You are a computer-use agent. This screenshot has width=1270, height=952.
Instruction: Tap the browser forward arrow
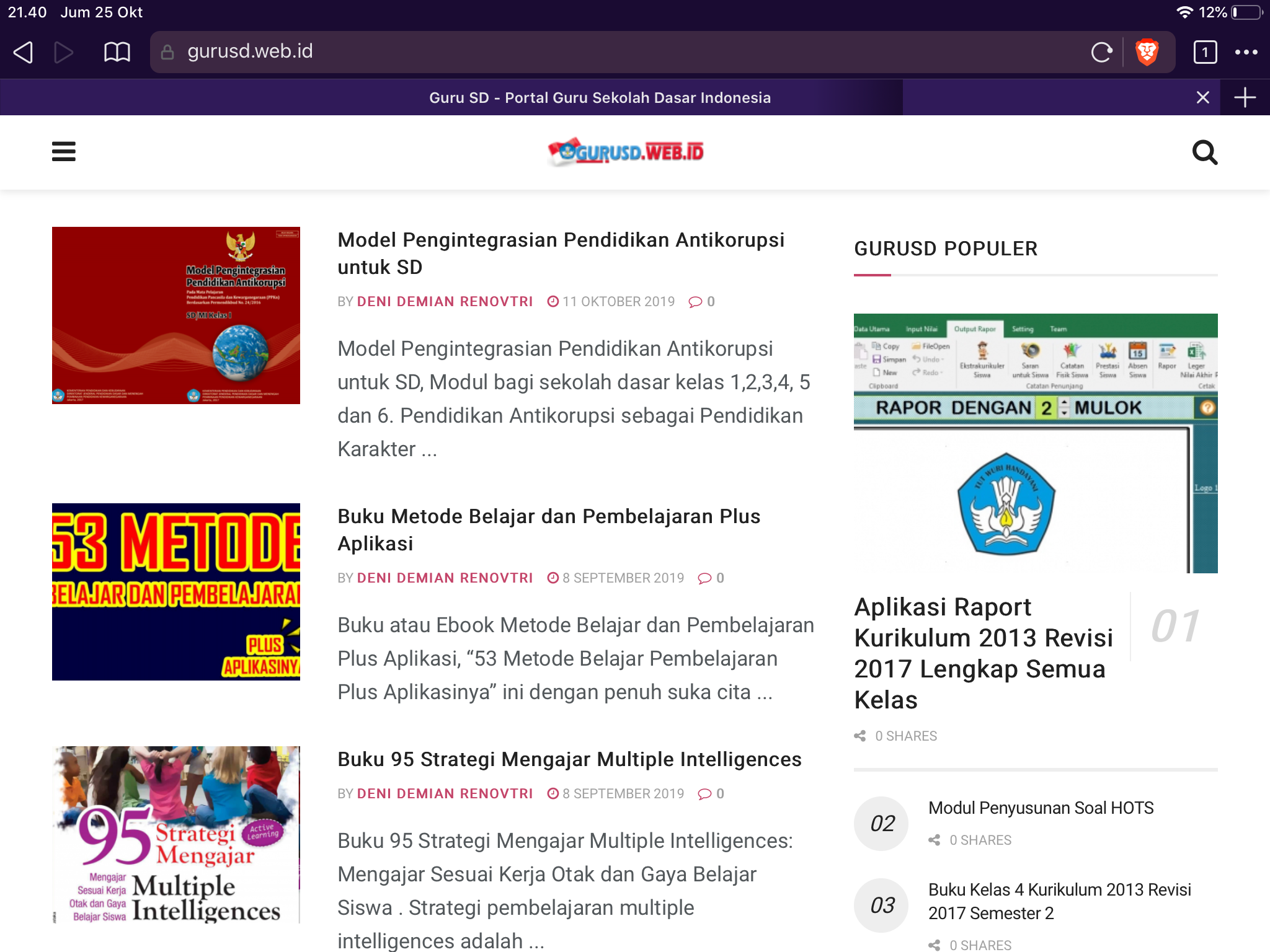(63, 52)
